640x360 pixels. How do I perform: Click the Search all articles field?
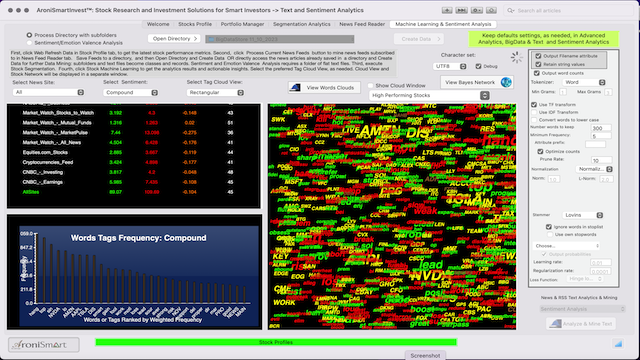tap(569, 11)
